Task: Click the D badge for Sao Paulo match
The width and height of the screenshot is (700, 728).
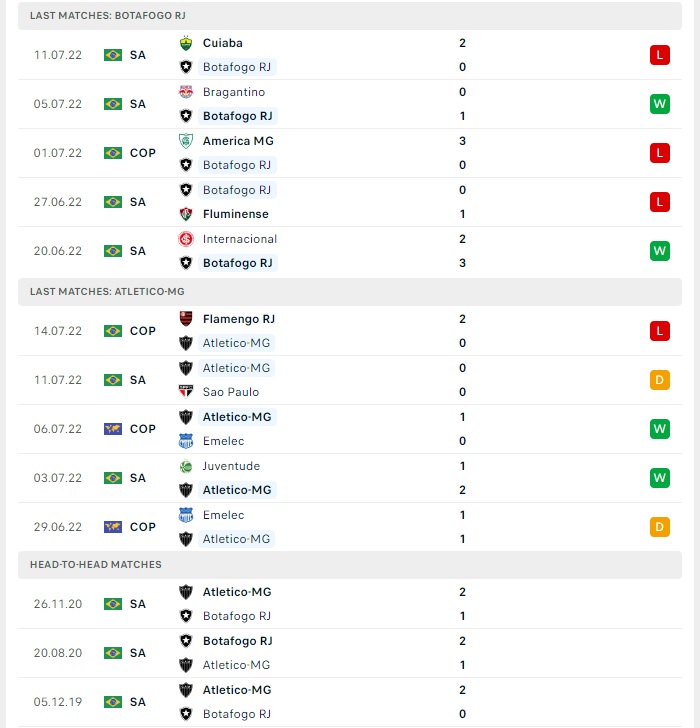Action: click(x=660, y=380)
